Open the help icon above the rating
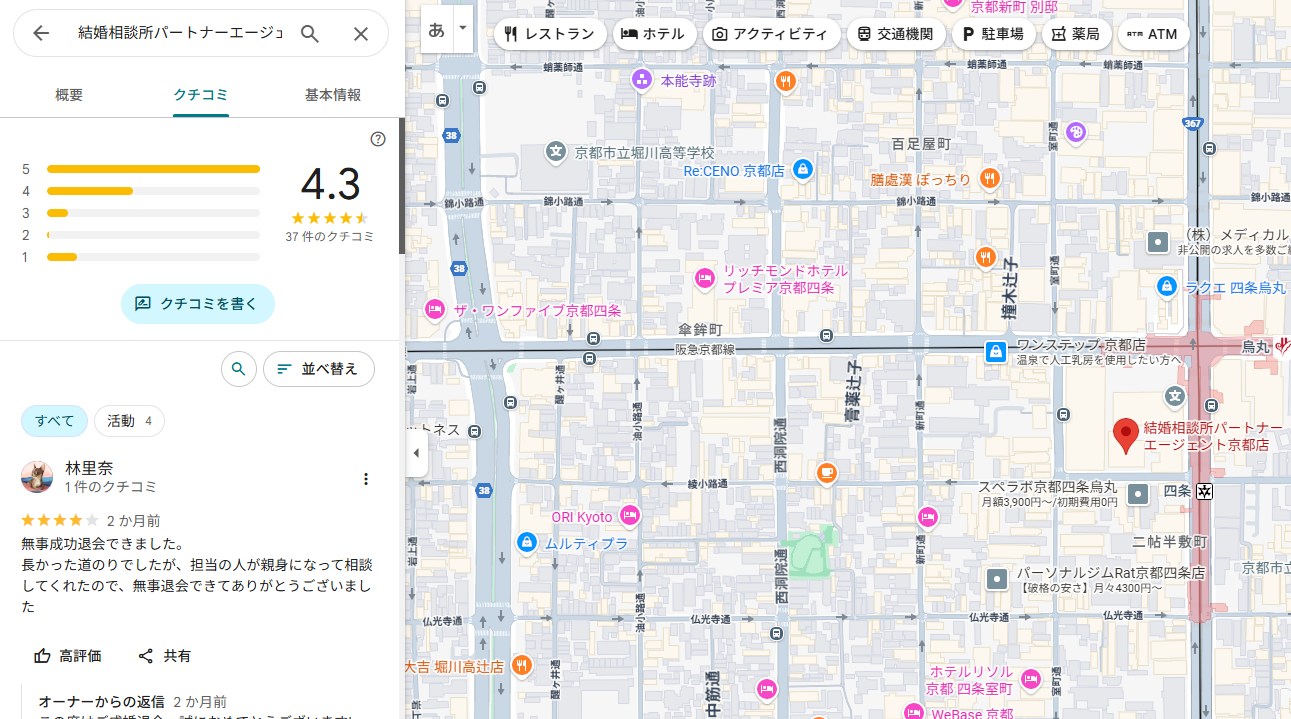The image size is (1291, 719). [378, 139]
